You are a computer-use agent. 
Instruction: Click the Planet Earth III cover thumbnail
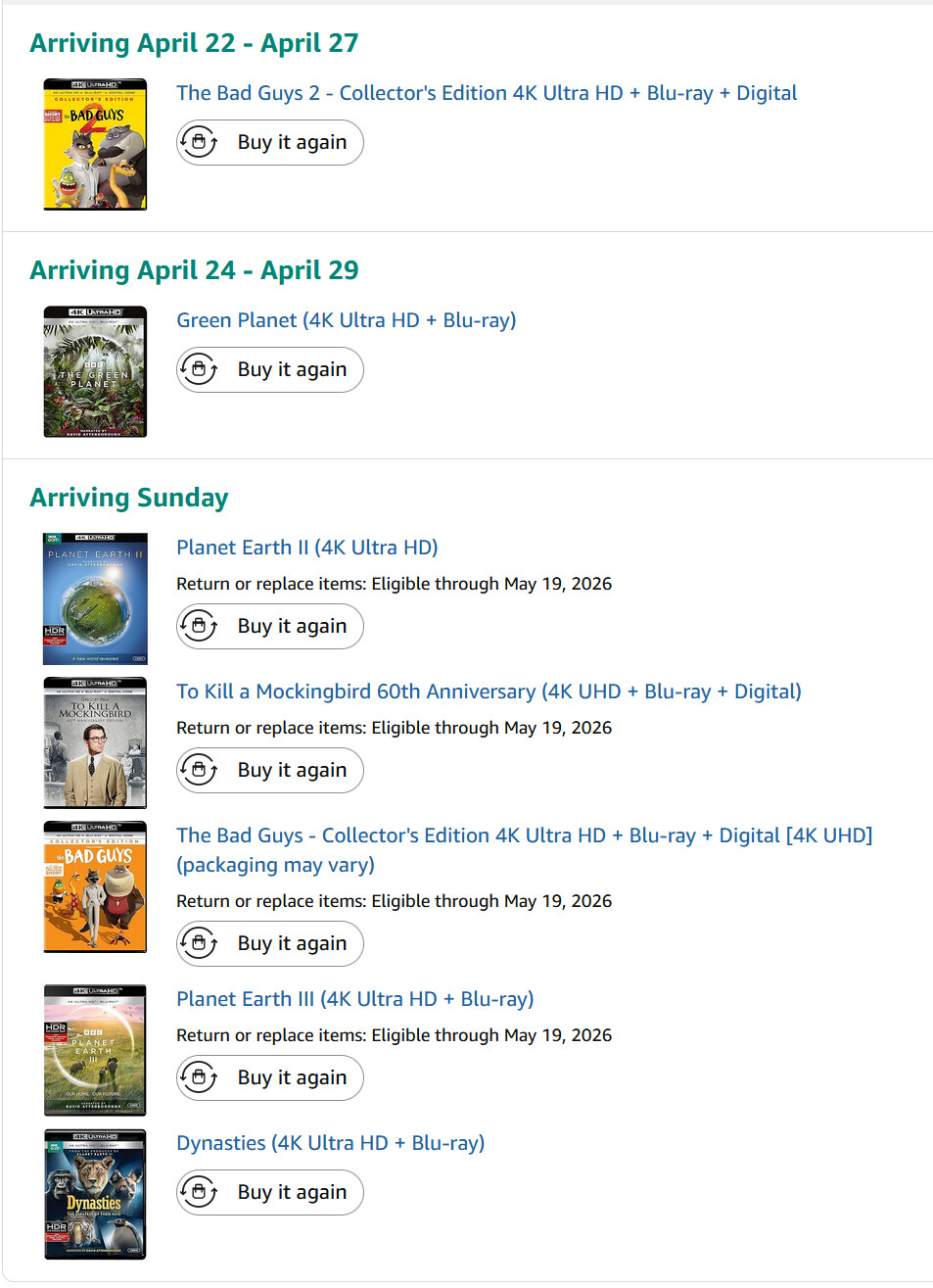95,1050
